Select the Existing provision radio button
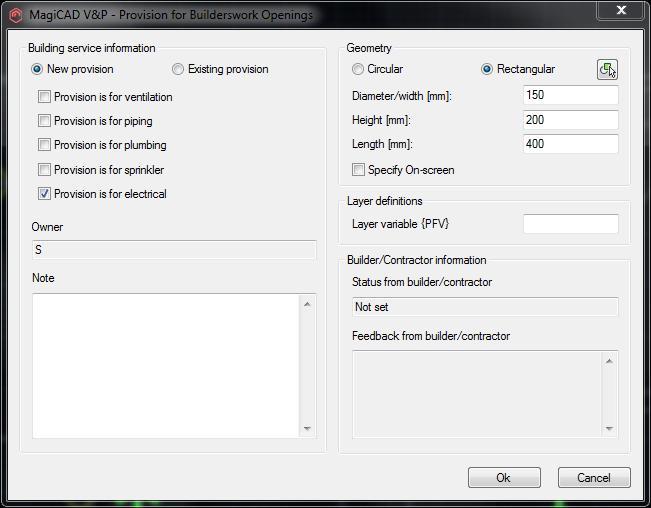 tap(178, 69)
